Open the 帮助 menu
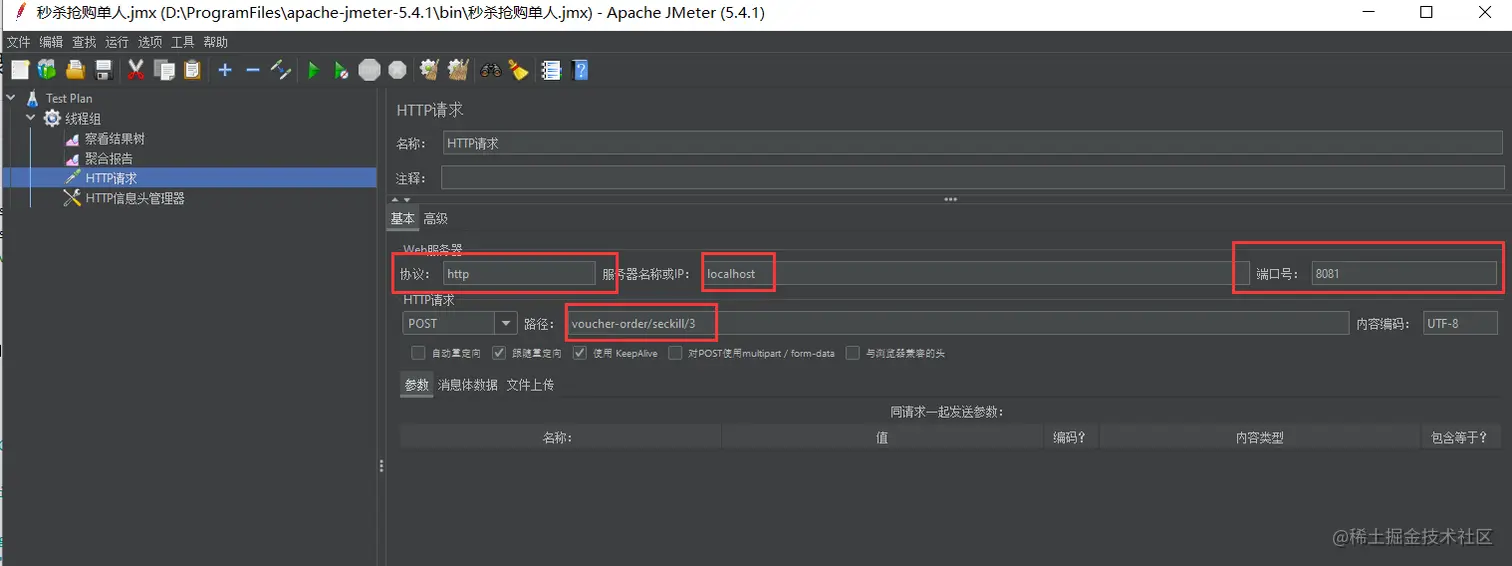This screenshot has width=1512, height=566. (x=216, y=42)
